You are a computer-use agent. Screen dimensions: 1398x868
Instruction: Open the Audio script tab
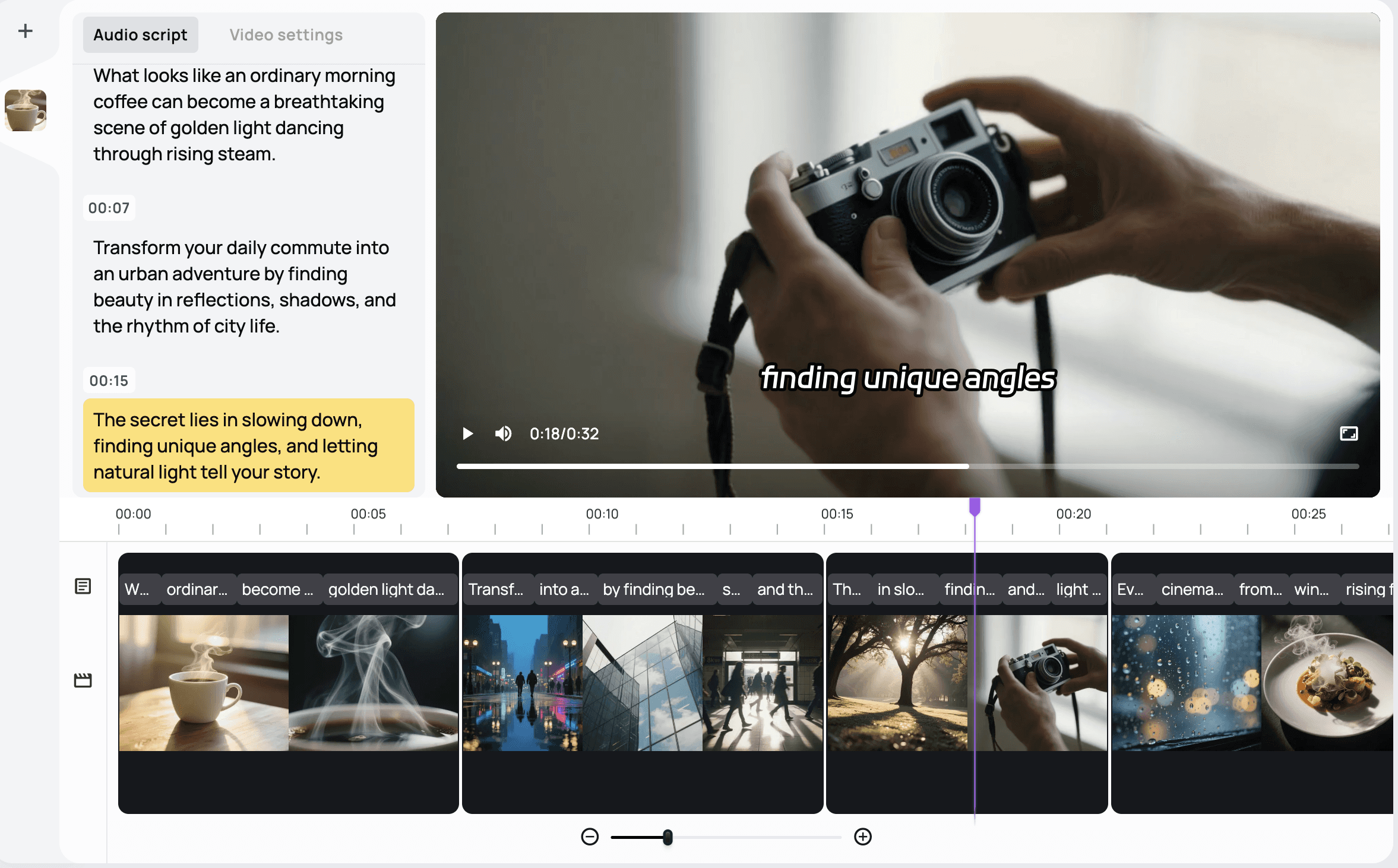pos(140,35)
